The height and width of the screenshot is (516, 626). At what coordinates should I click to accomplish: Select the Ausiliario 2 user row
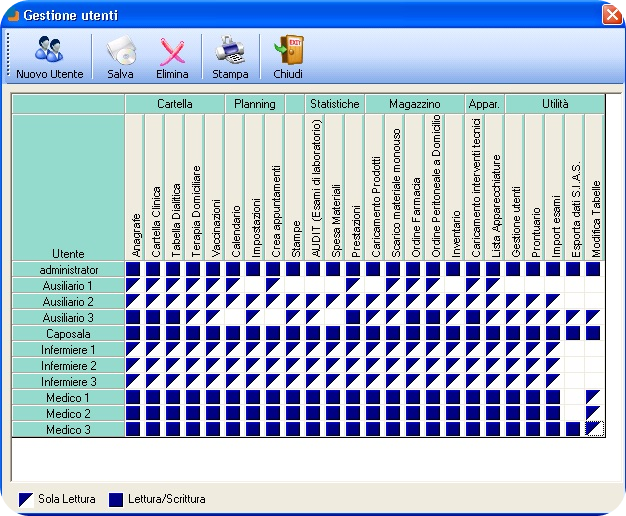pos(68,302)
